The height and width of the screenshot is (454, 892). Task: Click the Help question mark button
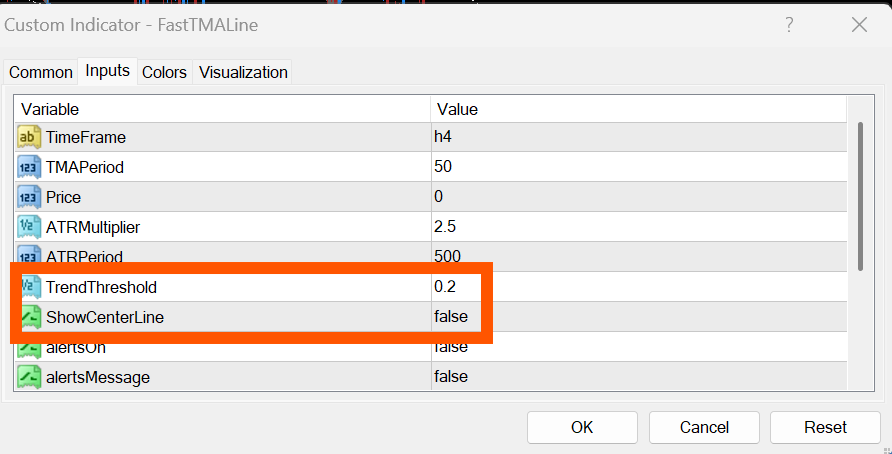click(x=789, y=24)
